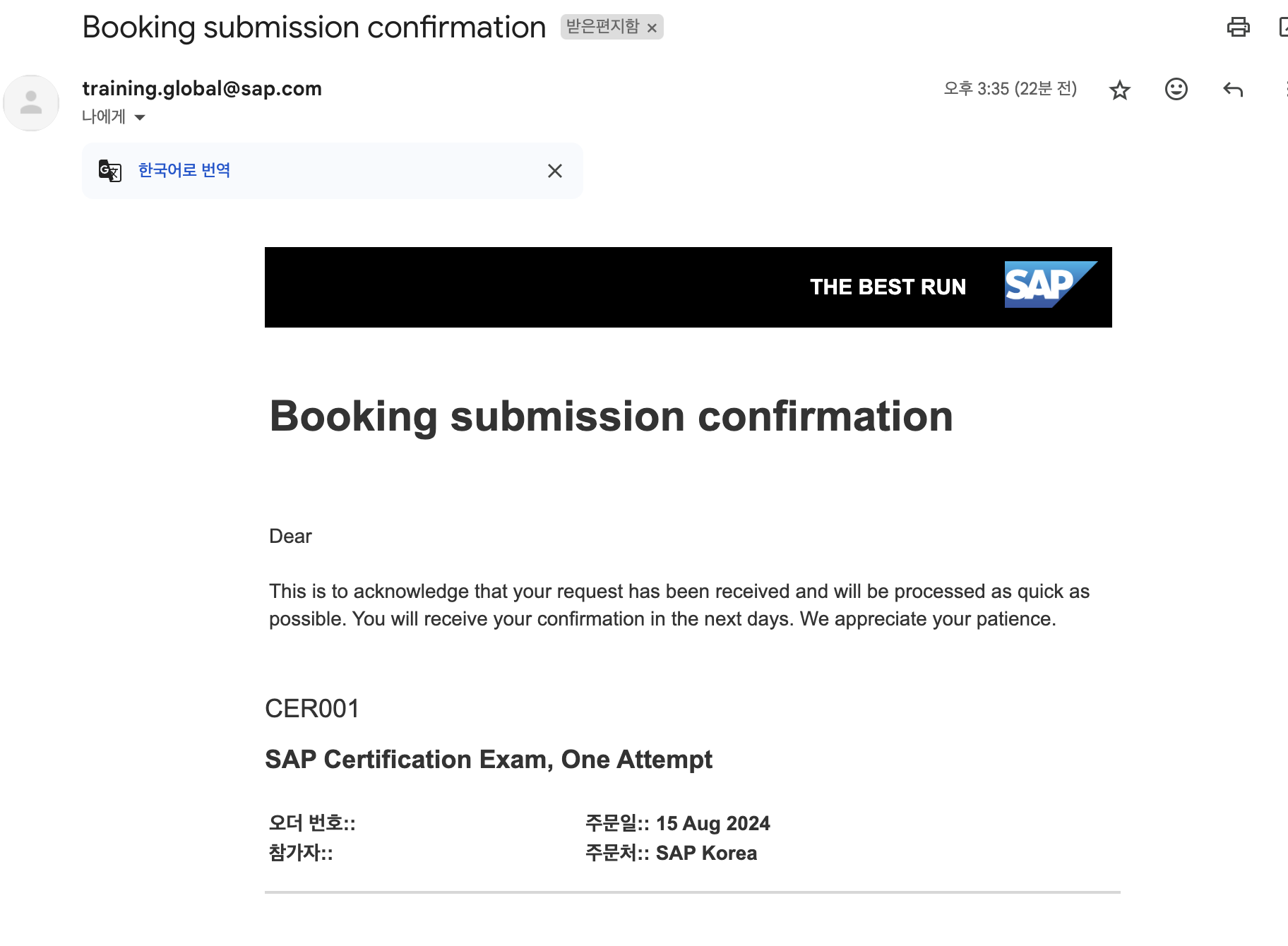Click the 한국어로 번역 translate link

pos(184,170)
